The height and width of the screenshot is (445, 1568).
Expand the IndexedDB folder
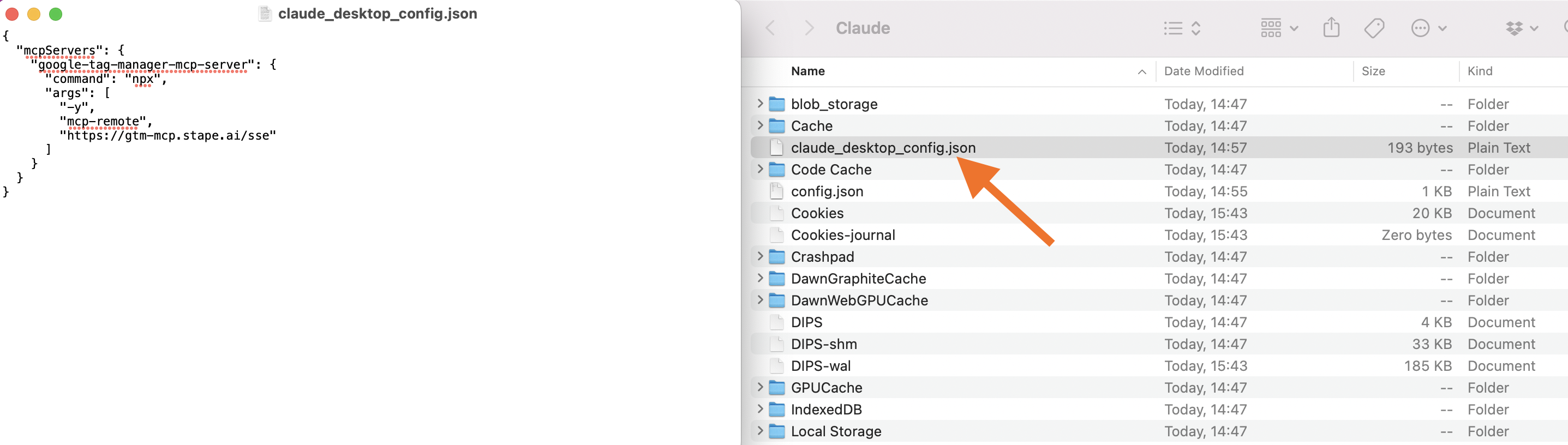click(x=759, y=409)
